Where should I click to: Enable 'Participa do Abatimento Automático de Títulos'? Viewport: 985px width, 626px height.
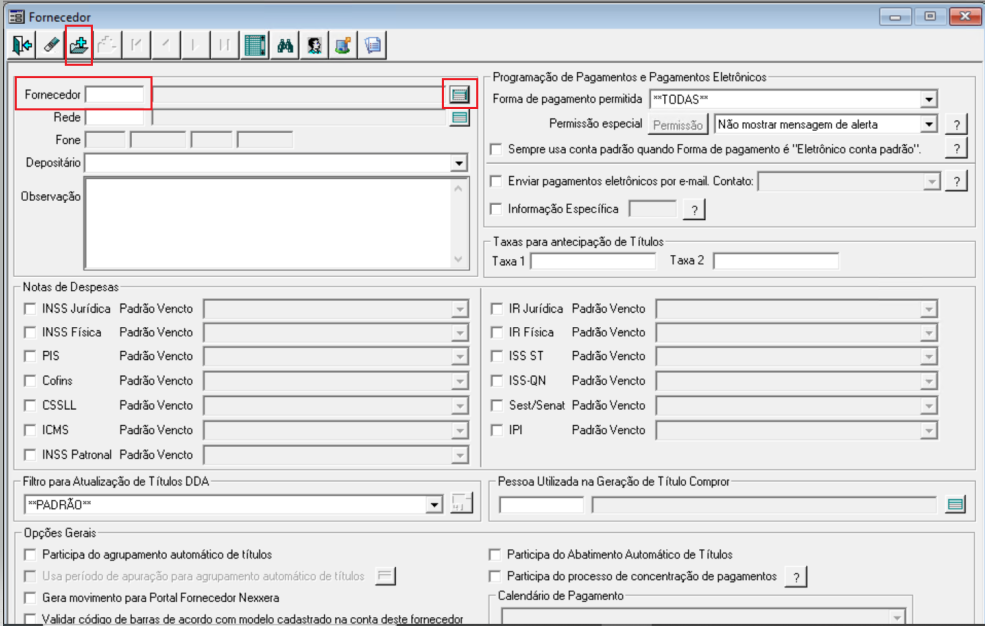point(495,554)
